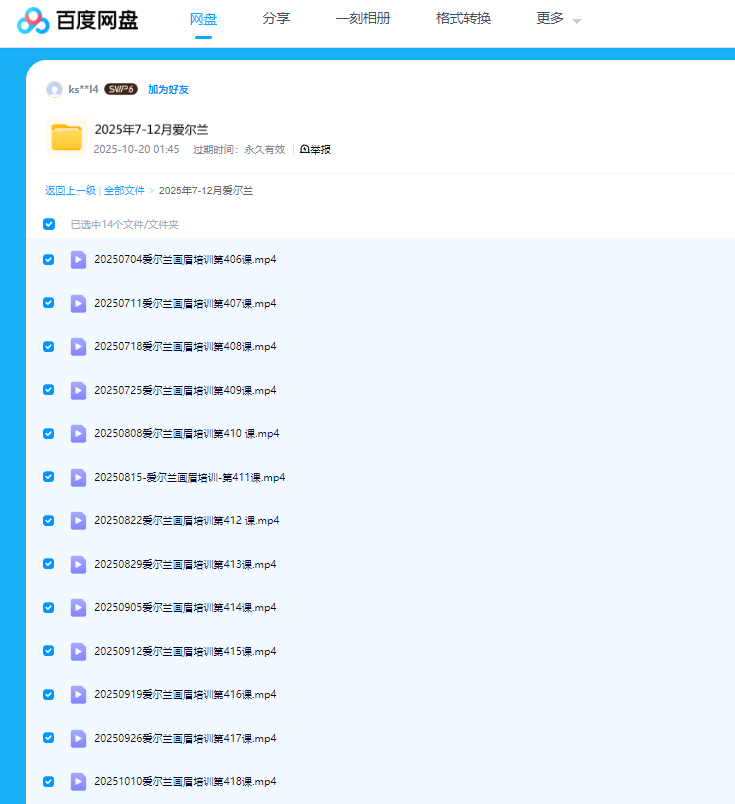Open file 20250704爱尔兰画眉培训第406课.mp4
735x804 pixels.
point(185,259)
